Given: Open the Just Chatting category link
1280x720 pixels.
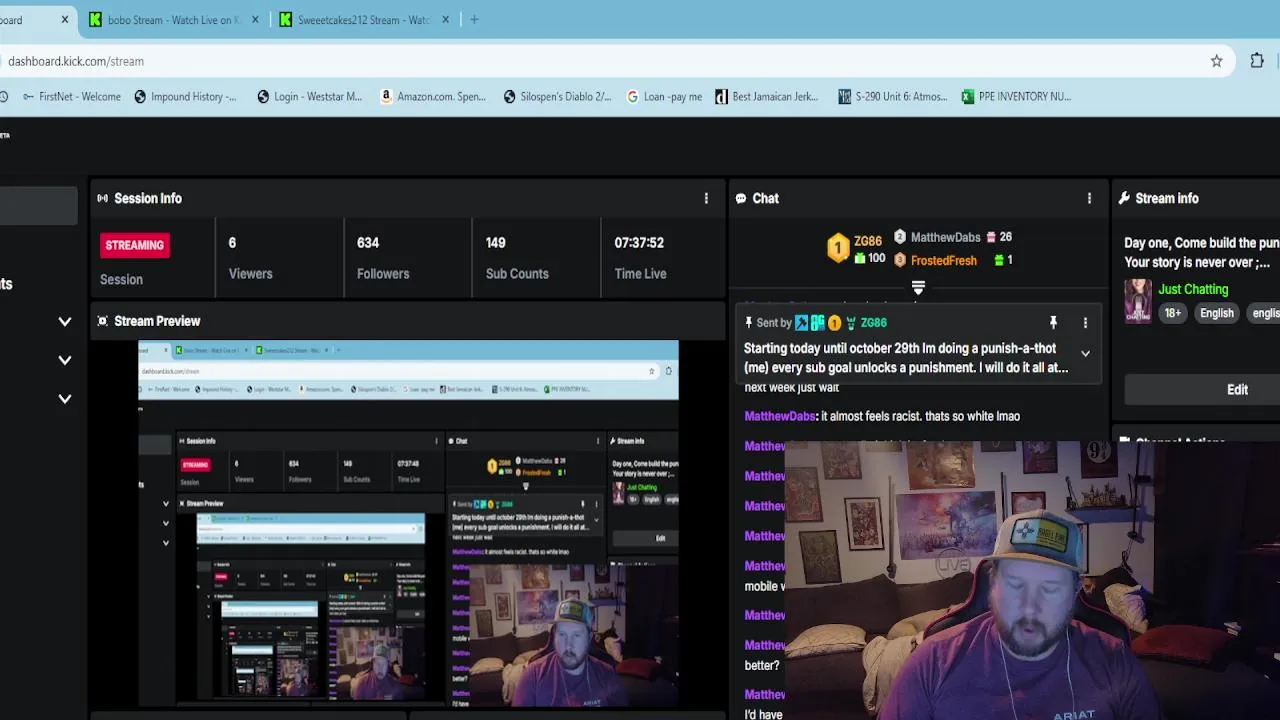Looking at the screenshot, I should coord(1193,289).
